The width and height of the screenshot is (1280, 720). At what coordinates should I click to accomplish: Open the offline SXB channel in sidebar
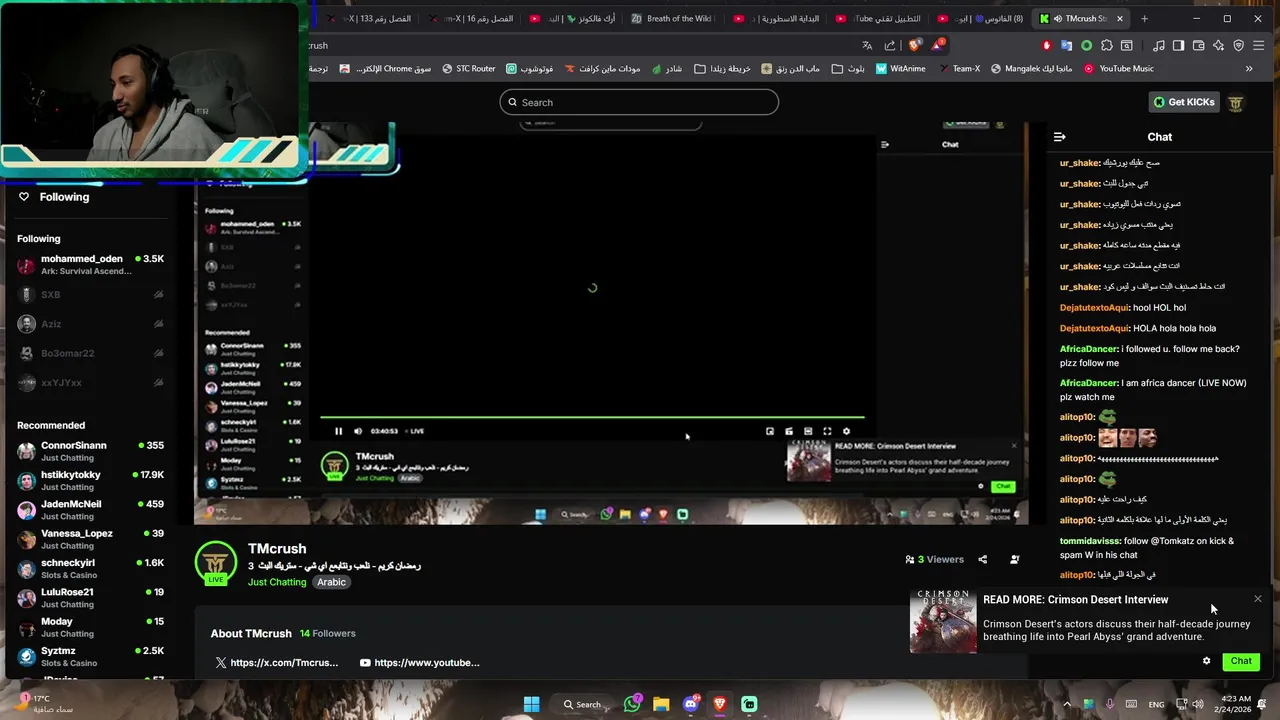tap(90, 295)
